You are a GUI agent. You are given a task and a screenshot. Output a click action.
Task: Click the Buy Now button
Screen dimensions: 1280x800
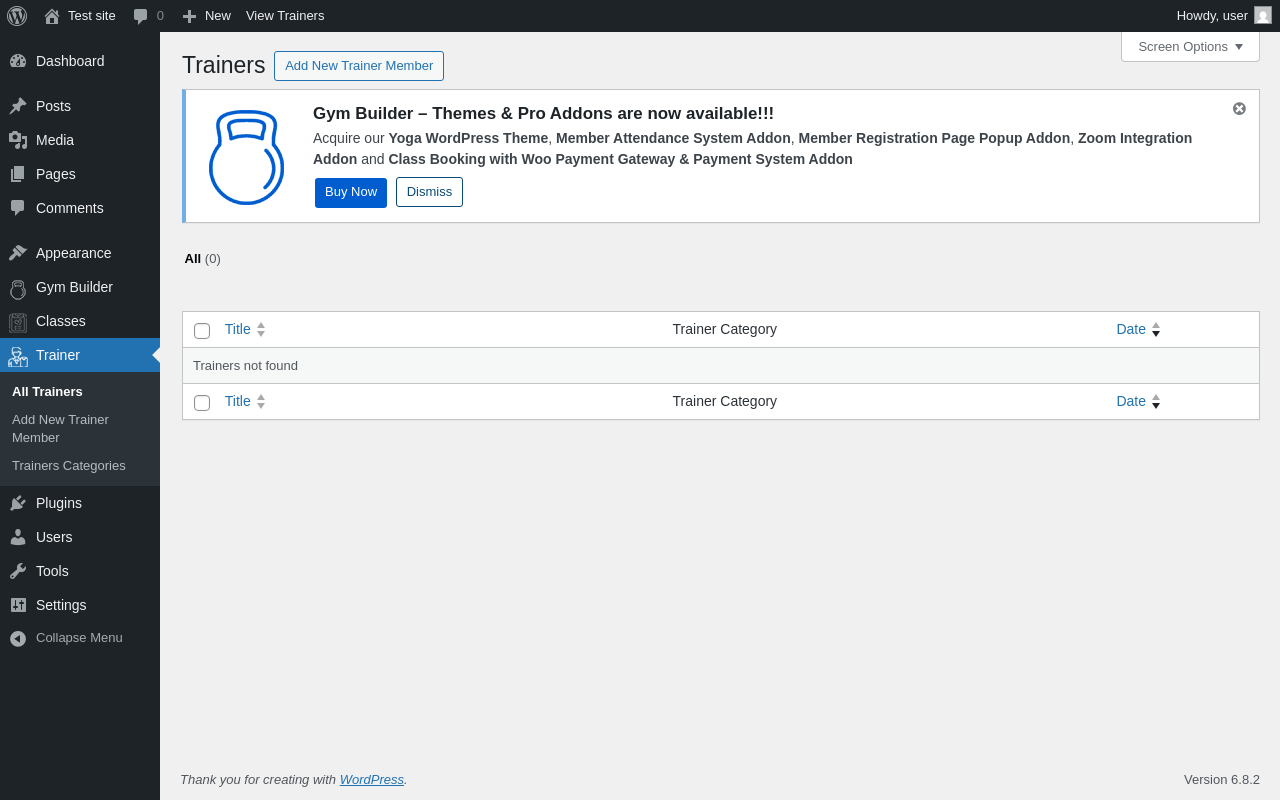click(351, 192)
